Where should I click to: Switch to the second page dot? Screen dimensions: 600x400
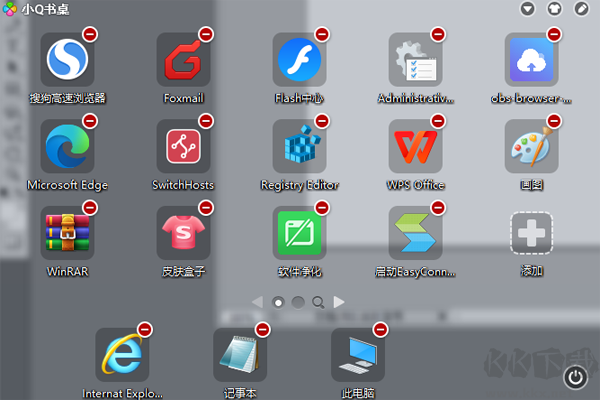click(x=298, y=303)
